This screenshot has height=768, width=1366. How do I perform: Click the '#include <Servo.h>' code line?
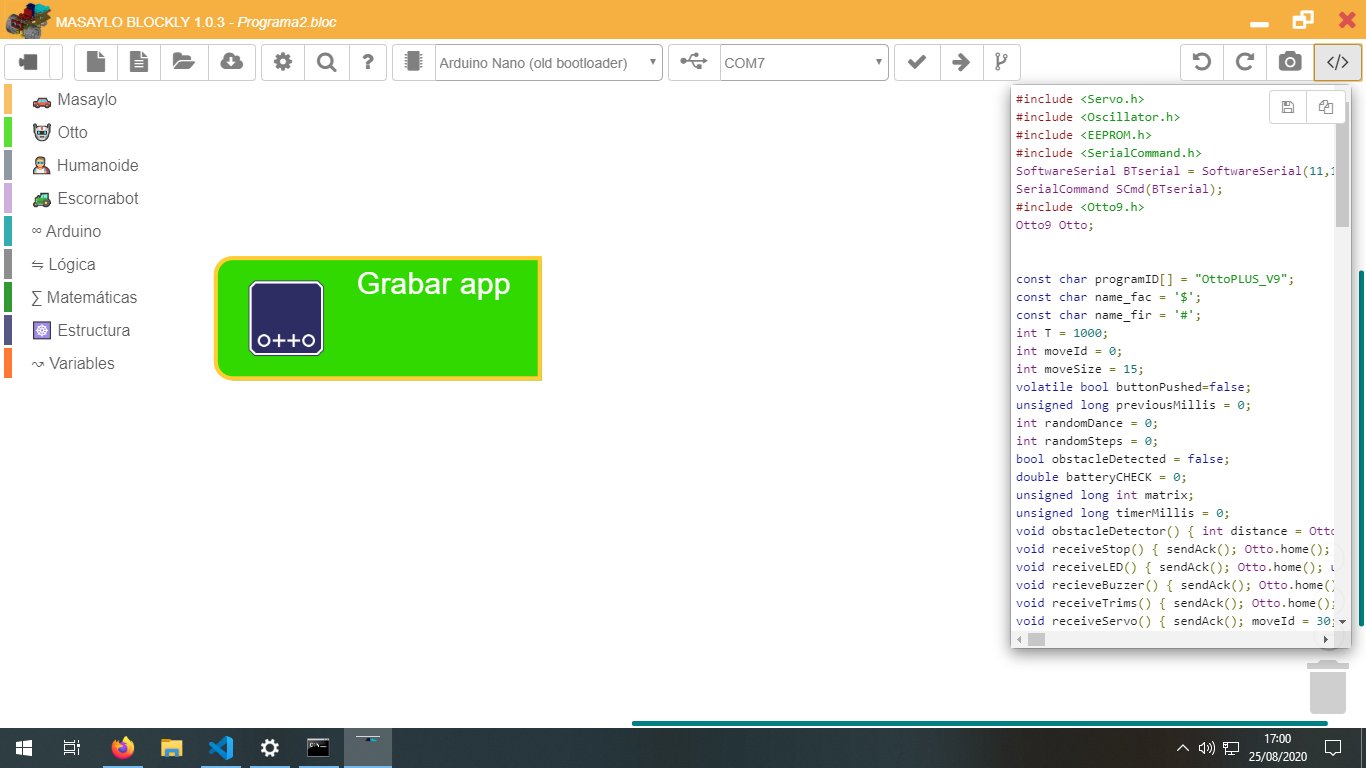click(1080, 99)
